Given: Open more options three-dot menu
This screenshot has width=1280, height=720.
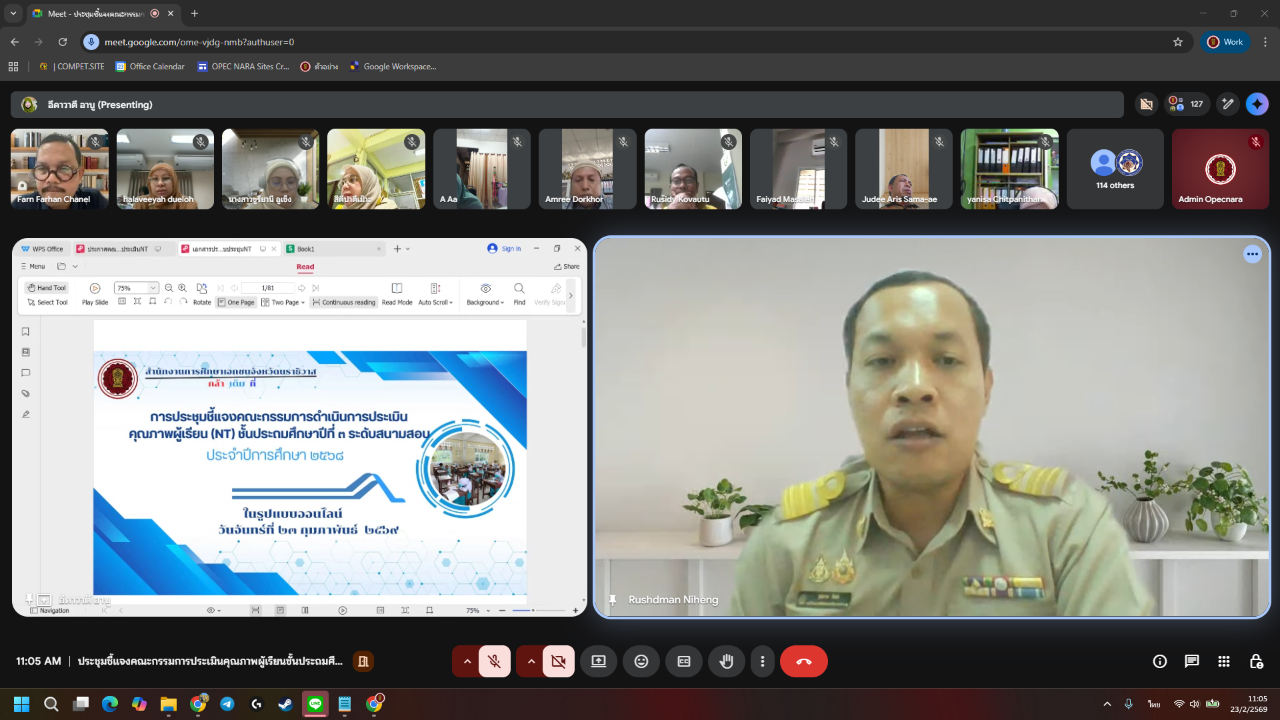Looking at the screenshot, I should 763,661.
